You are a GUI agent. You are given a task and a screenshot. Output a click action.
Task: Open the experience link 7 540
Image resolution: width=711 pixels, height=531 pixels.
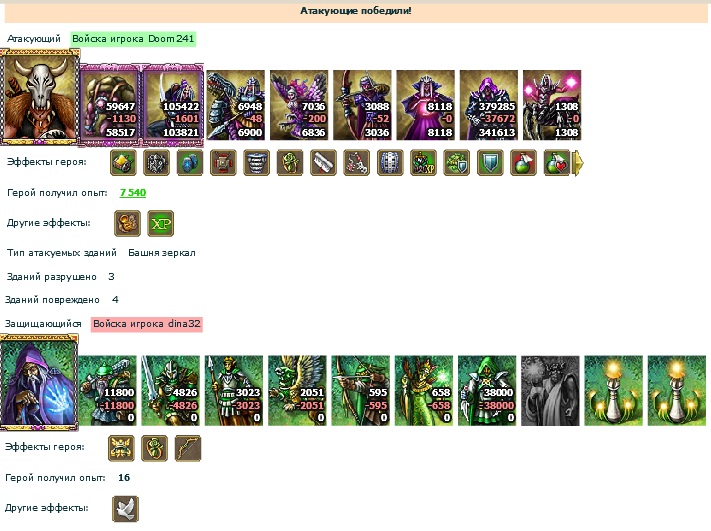133,193
